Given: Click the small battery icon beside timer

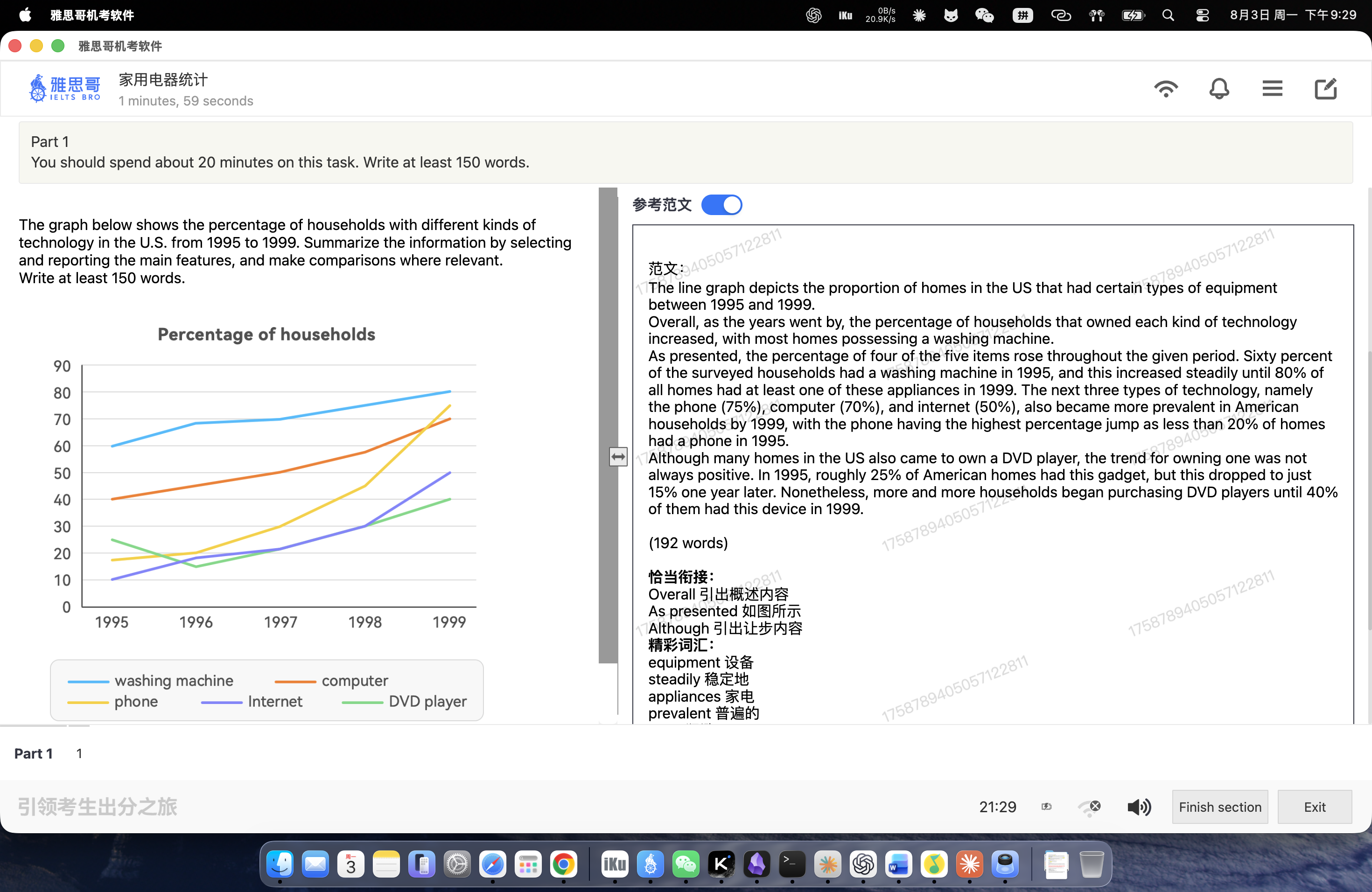Looking at the screenshot, I should (x=1046, y=807).
